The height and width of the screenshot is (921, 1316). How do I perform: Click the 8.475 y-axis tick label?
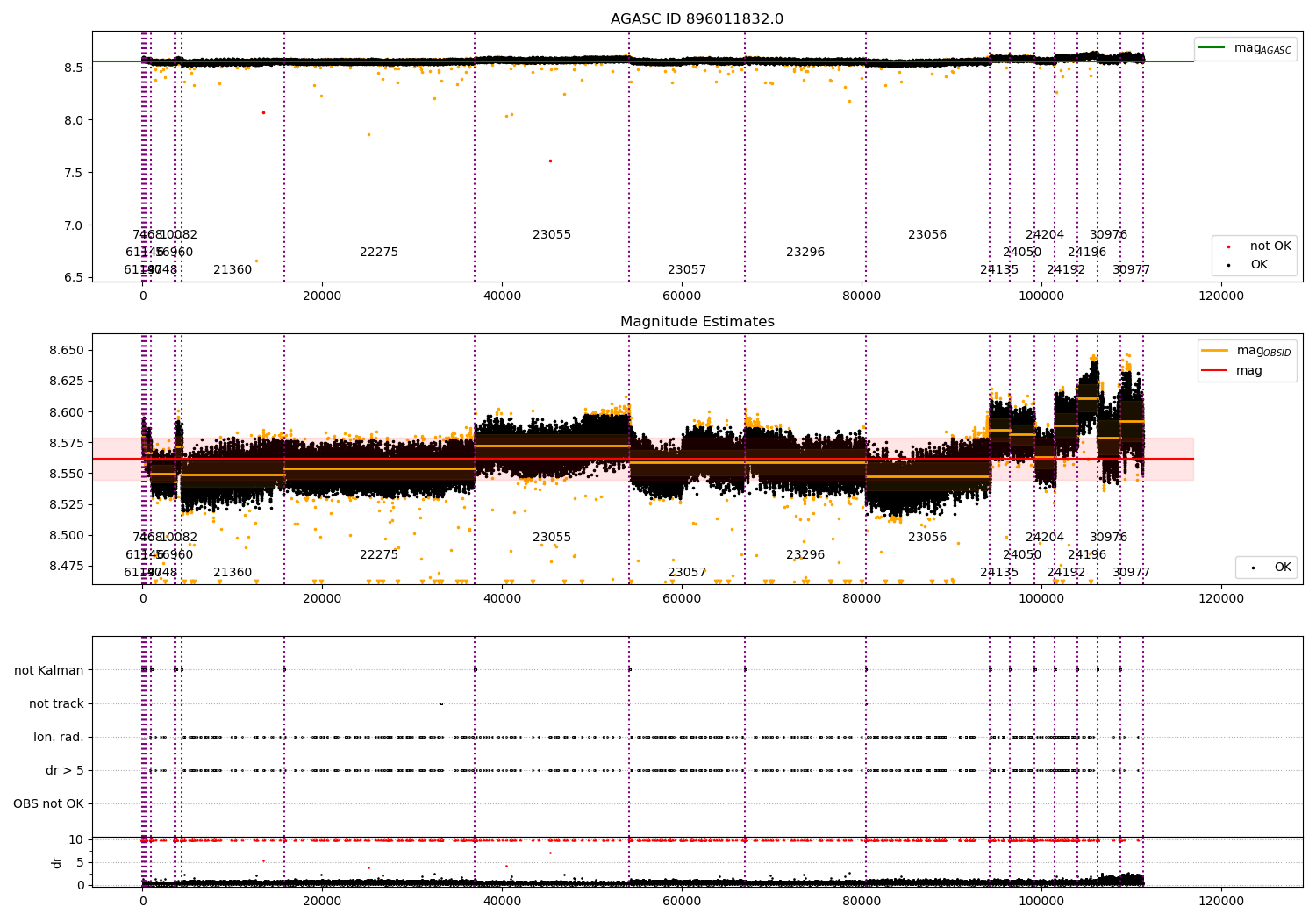tap(67, 566)
